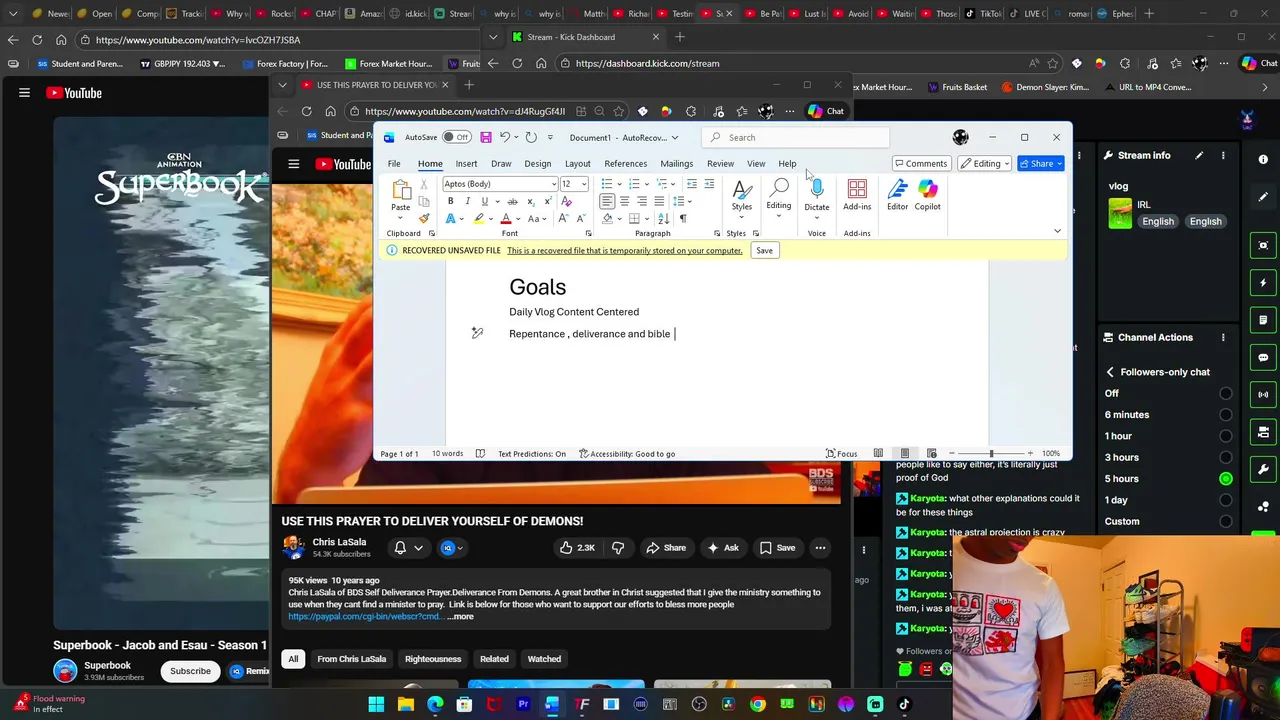
Task: Expand notification bell dropdown for Chris LaSala
Action: coord(409,548)
